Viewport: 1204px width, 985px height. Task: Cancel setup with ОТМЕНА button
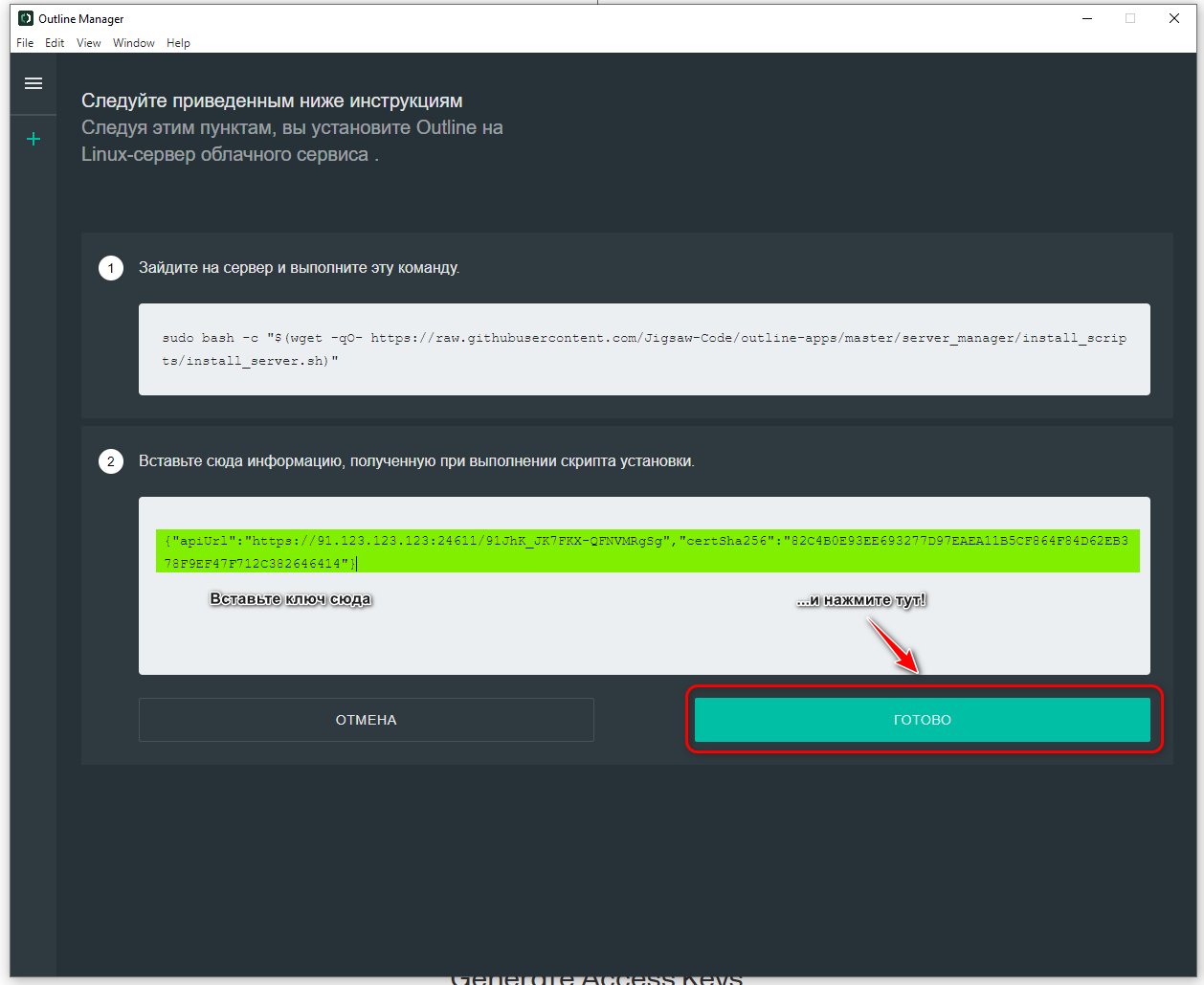tap(367, 720)
